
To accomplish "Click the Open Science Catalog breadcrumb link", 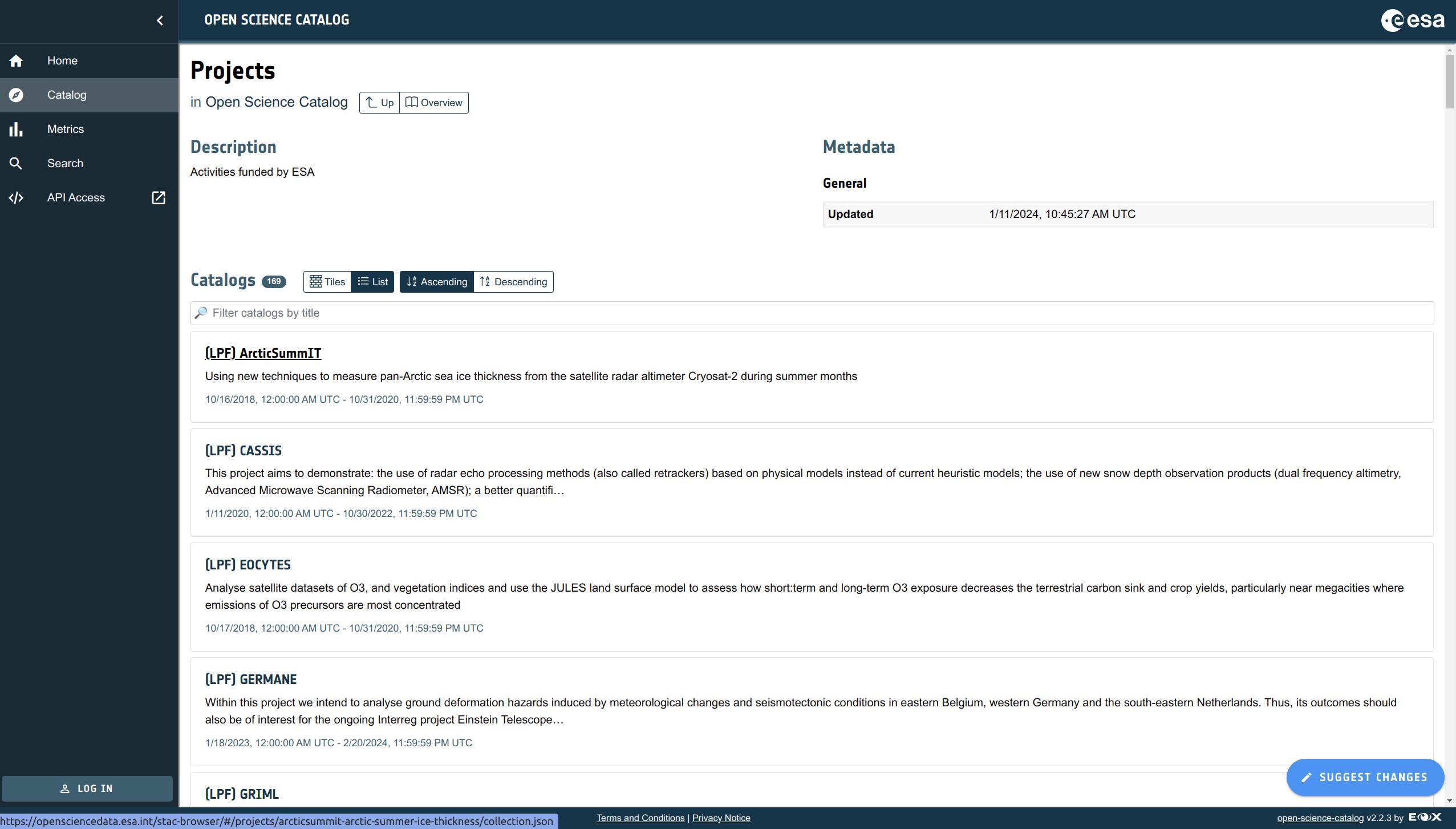I will 277,102.
